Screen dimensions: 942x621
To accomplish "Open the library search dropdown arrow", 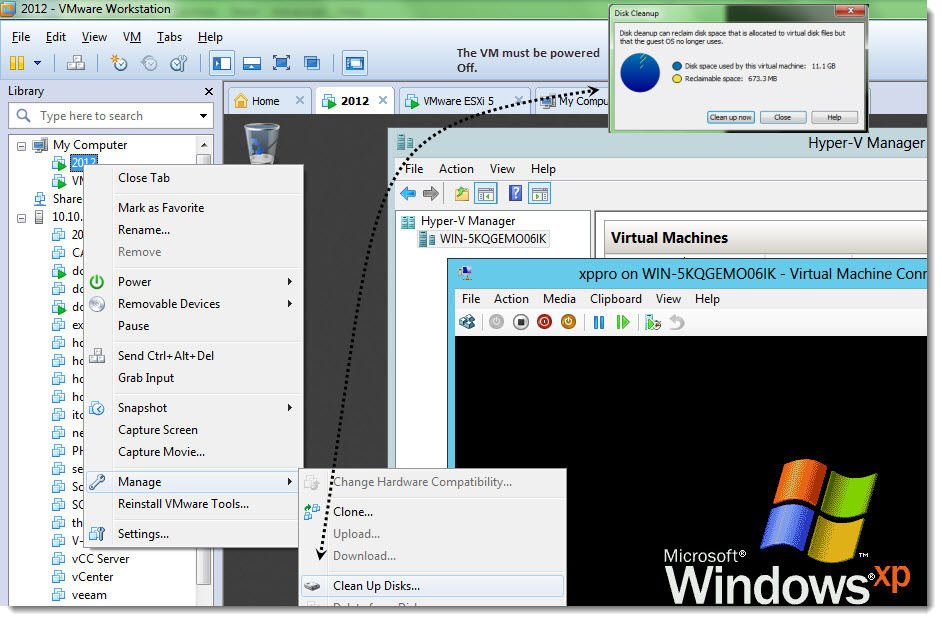I will tap(203, 116).
